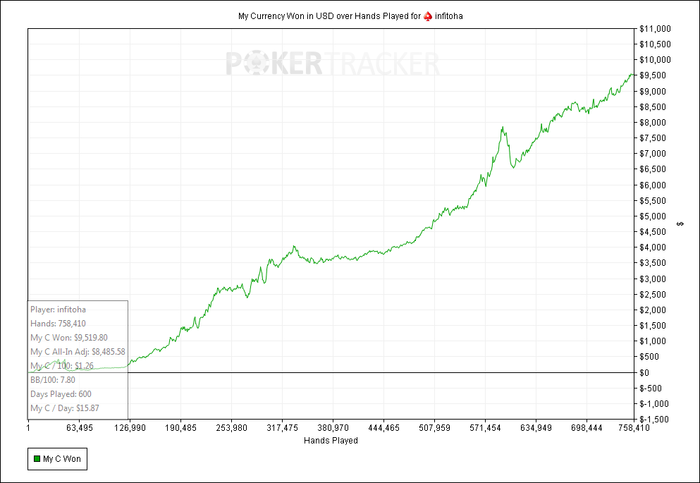The image size is (700, 483).
Task: Click the graph line's final point near $9,500
Action: click(632, 75)
